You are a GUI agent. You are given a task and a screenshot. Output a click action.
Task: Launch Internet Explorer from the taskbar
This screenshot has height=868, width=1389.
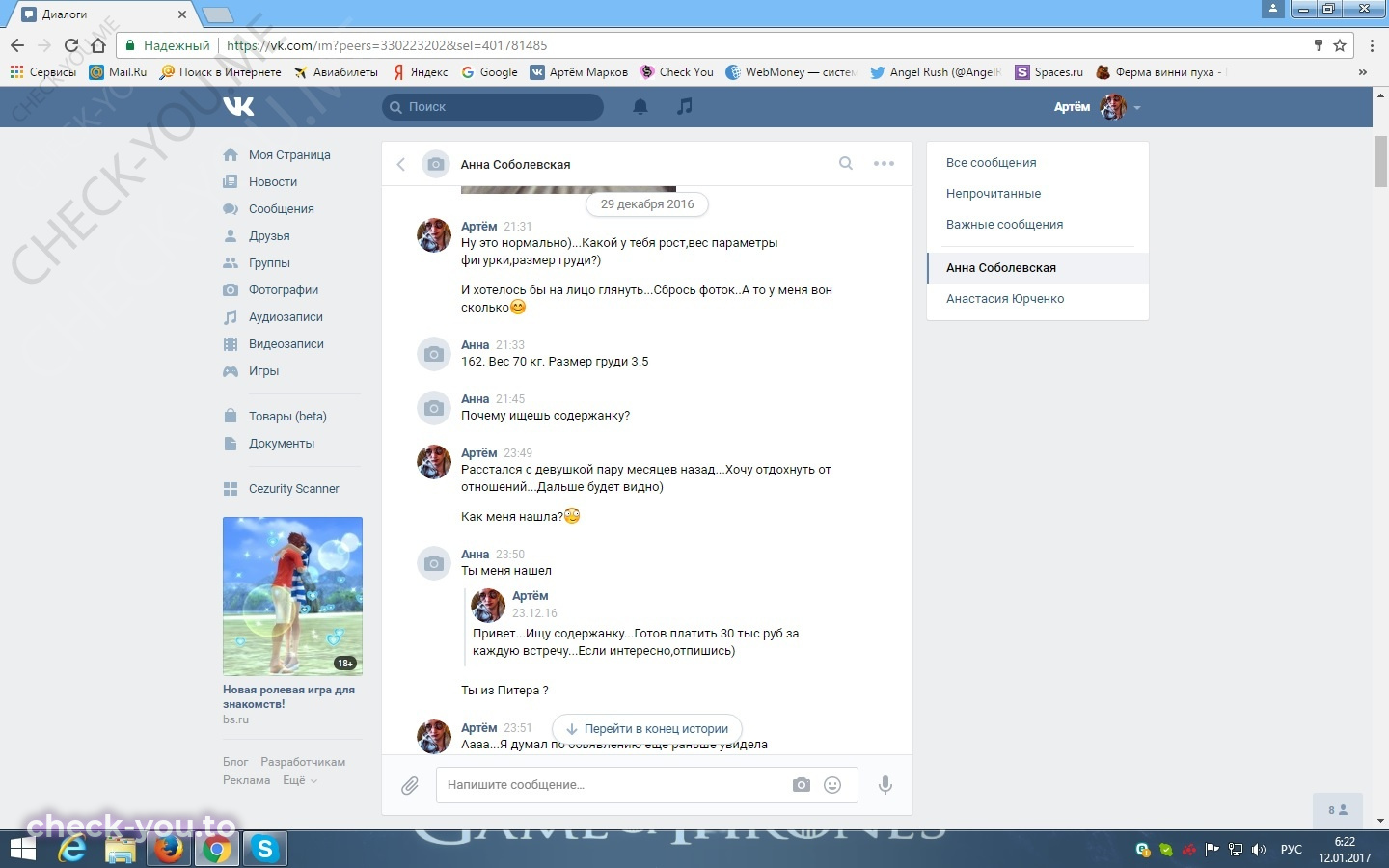[72, 849]
